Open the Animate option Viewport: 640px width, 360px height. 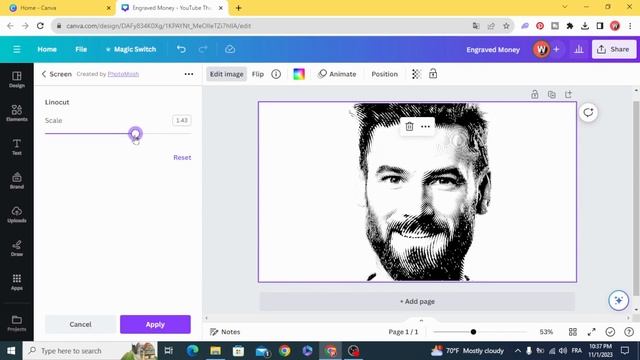[x=337, y=74]
